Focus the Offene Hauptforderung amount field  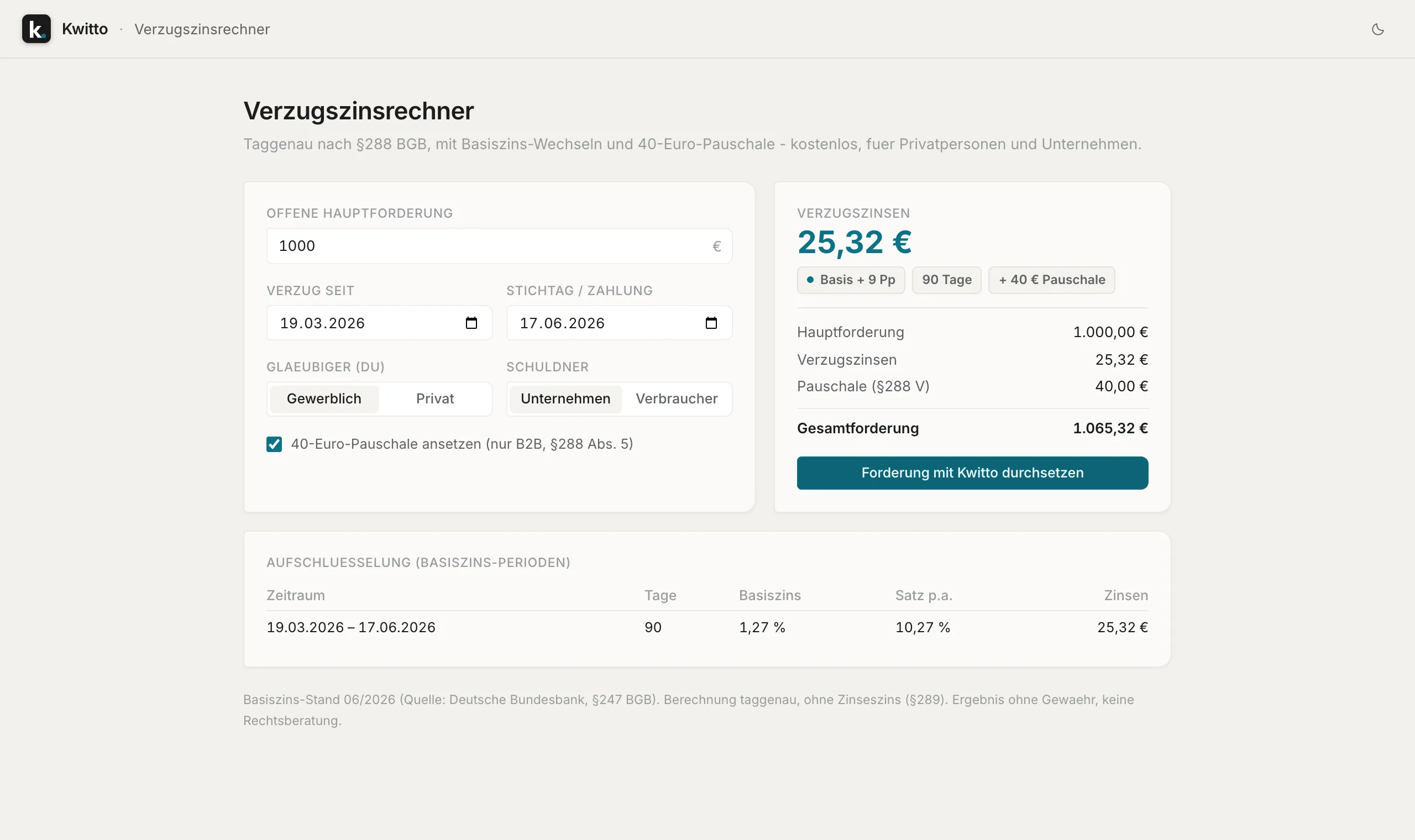499,246
